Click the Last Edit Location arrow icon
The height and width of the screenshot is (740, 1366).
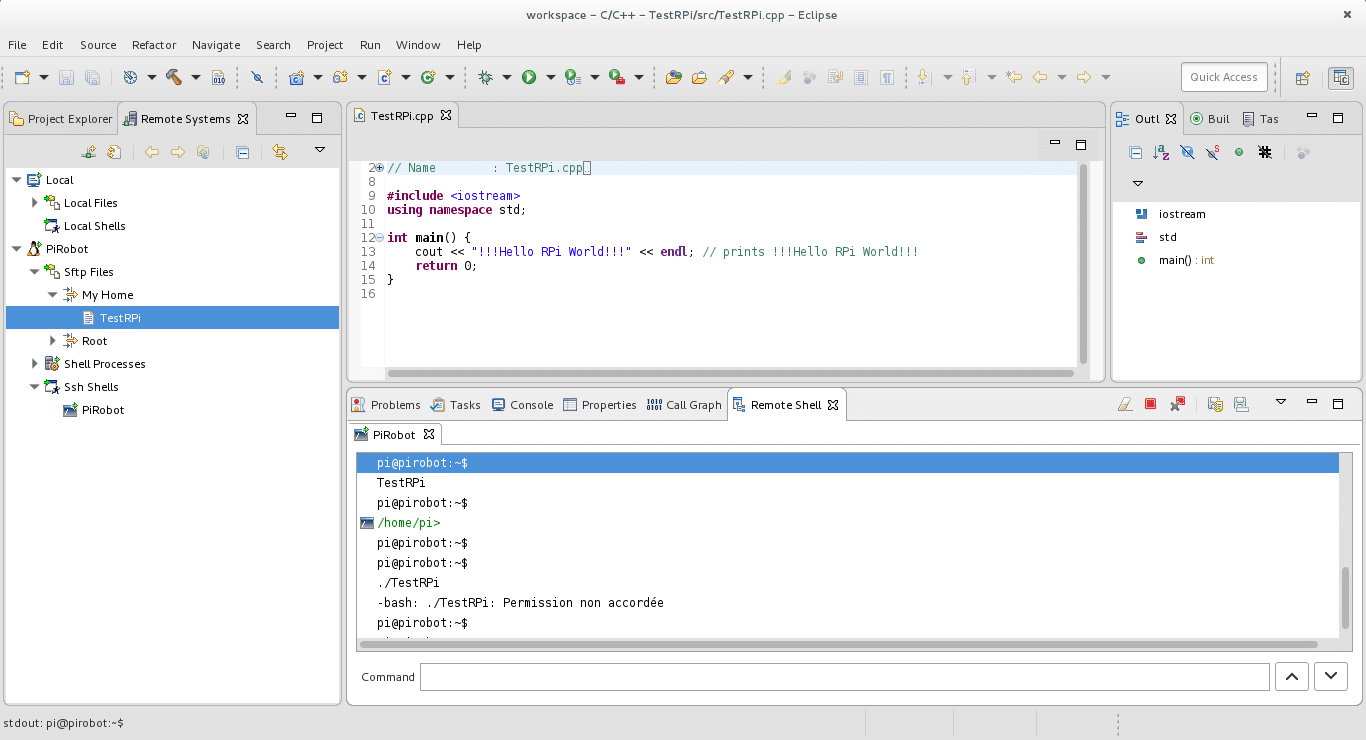(1014, 77)
